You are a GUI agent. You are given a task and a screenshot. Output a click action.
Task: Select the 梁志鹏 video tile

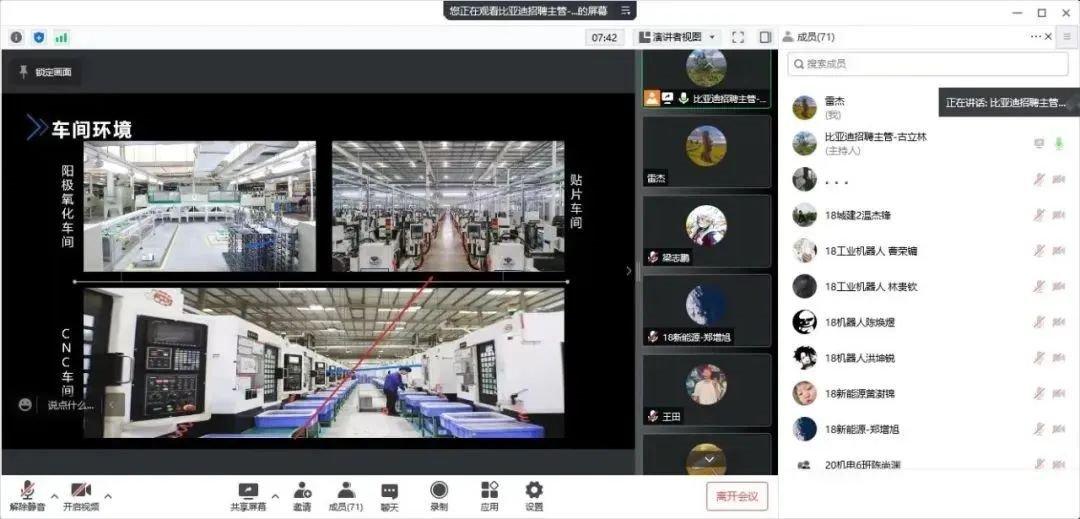pos(706,231)
